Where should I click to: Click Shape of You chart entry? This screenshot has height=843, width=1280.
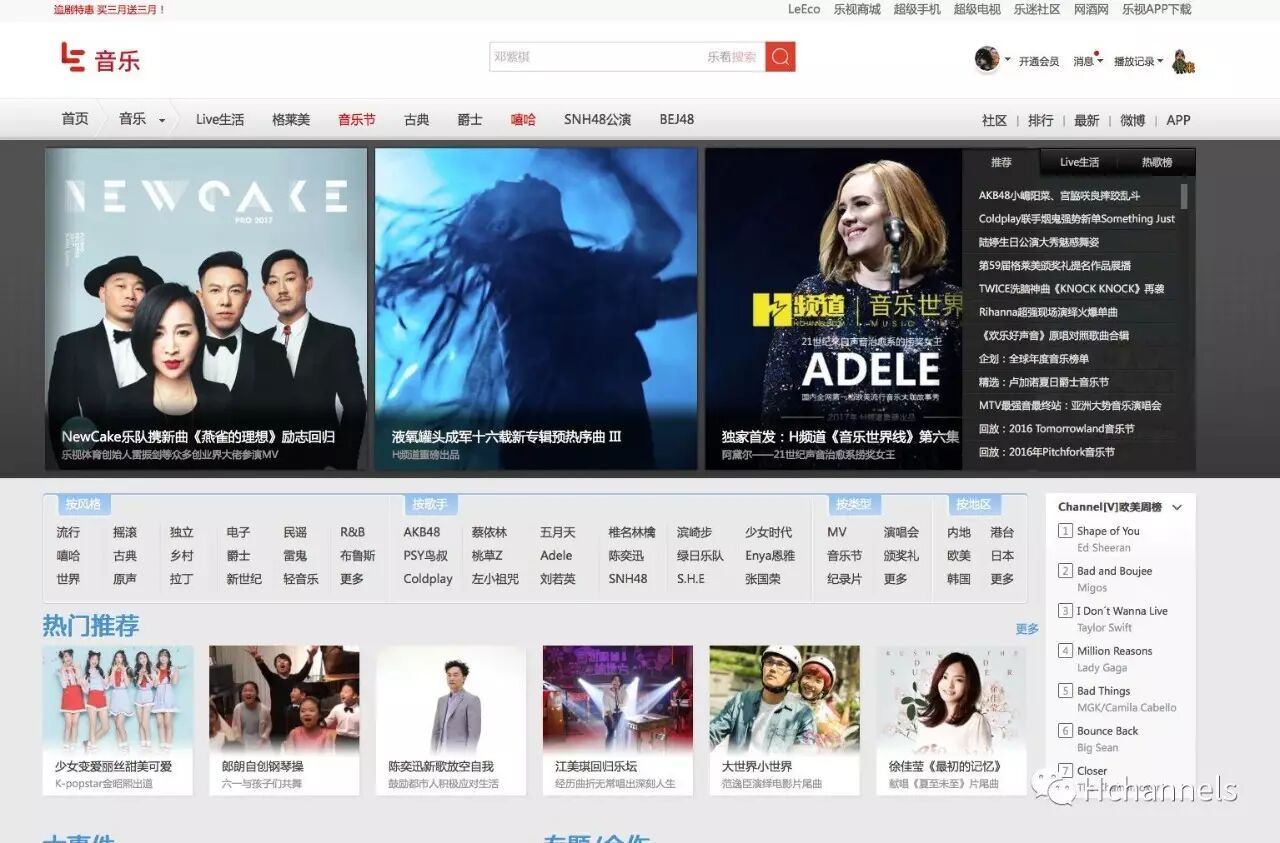tap(1108, 531)
